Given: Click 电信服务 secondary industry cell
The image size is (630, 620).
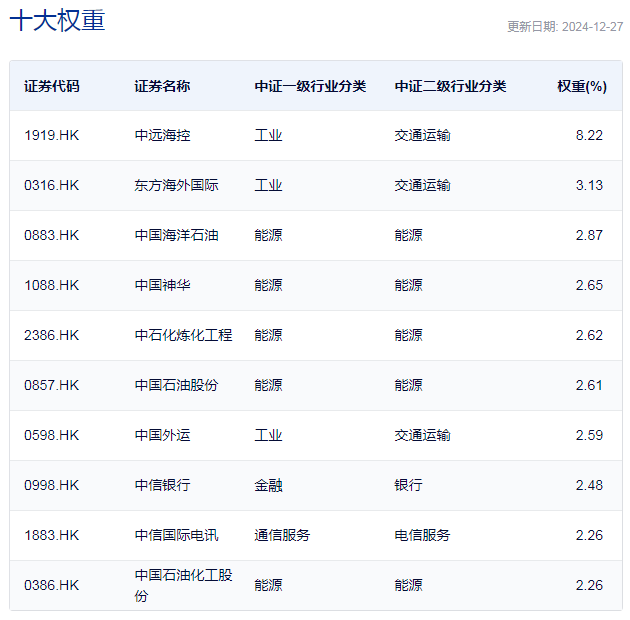Looking at the screenshot, I should pos(422,535).
